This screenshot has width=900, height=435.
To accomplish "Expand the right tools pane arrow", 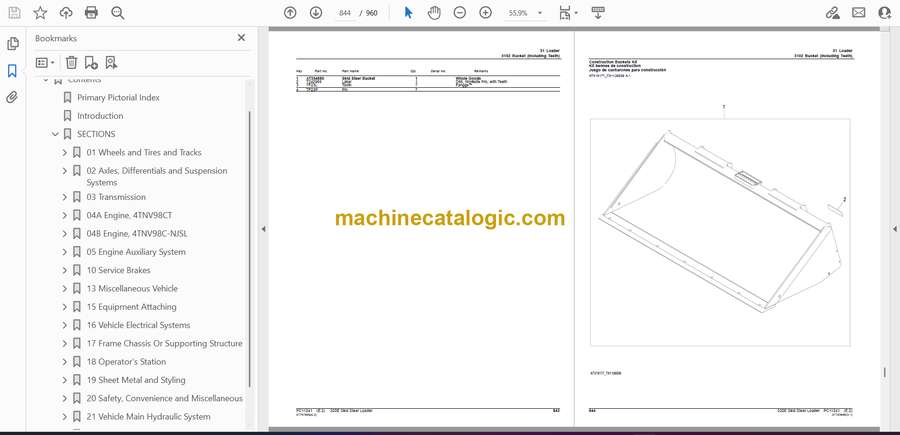I will point(894,229).
